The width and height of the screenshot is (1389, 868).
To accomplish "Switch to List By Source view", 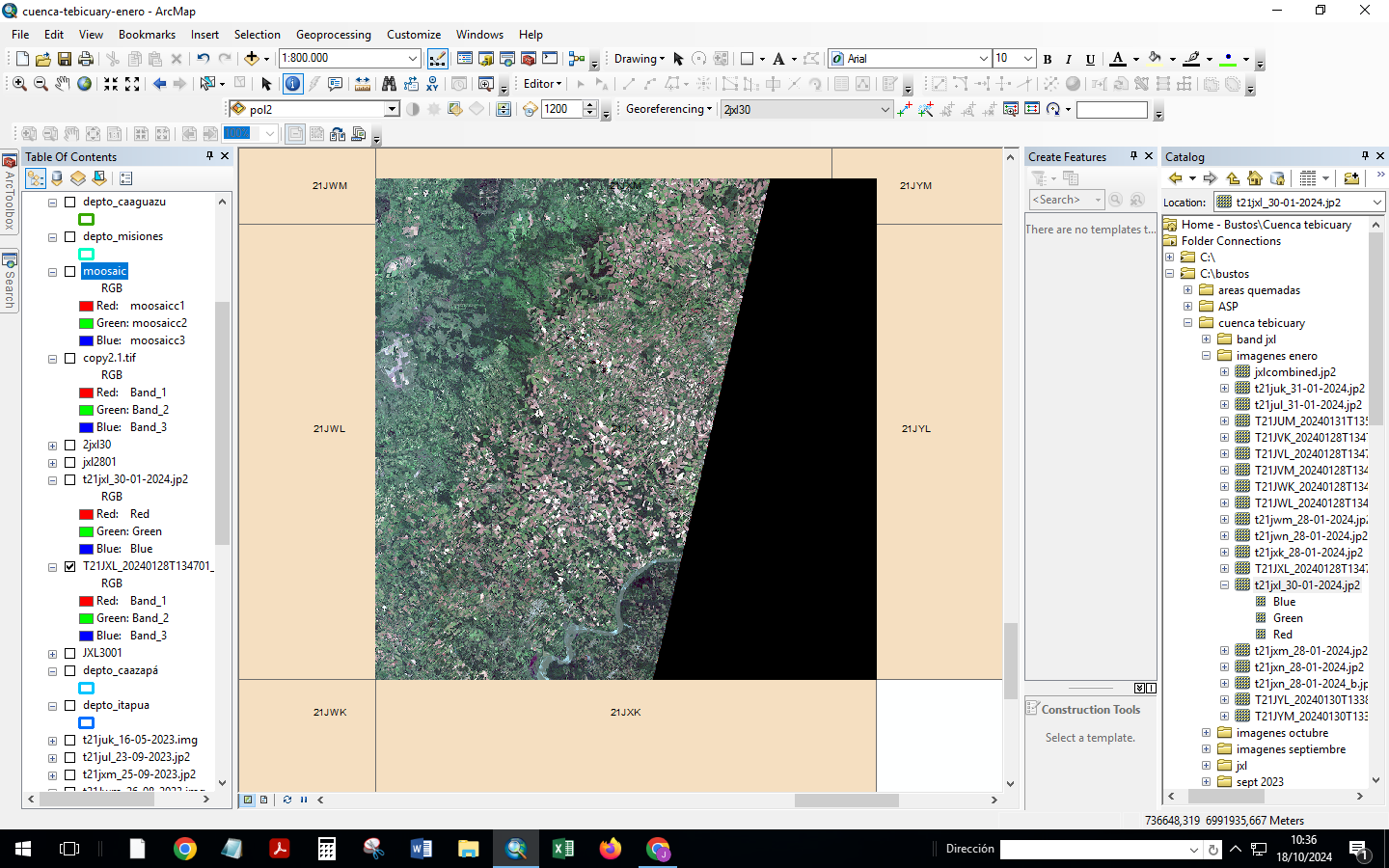I will pos(57,178).
